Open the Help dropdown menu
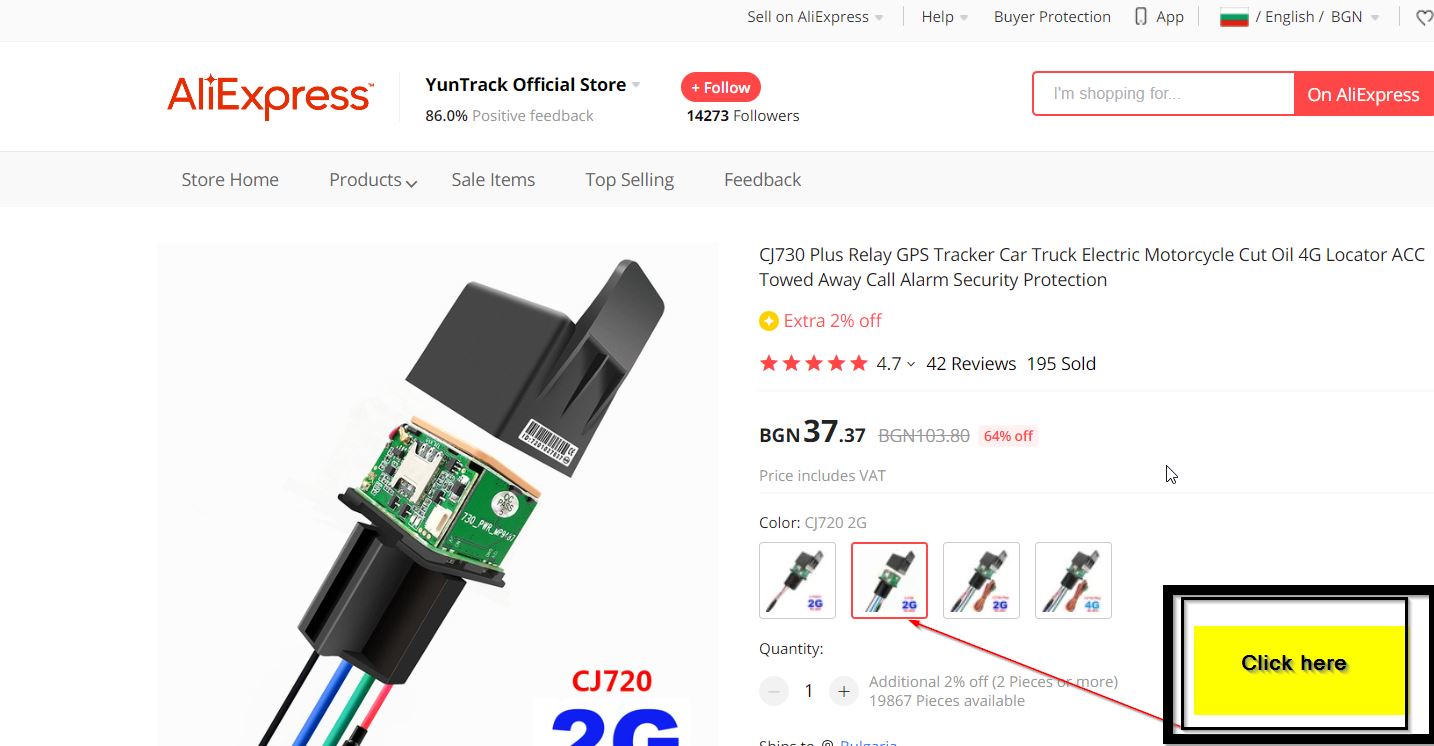This screenshot has width=1434, height=746. (945, 17)
